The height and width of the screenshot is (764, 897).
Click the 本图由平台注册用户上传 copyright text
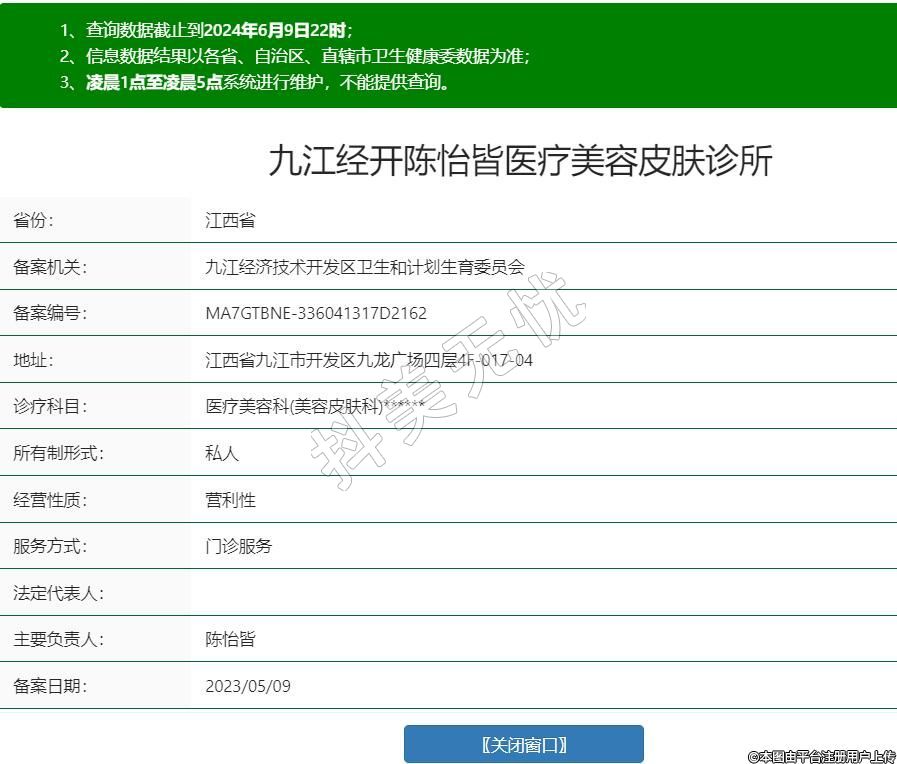point(821,756)
